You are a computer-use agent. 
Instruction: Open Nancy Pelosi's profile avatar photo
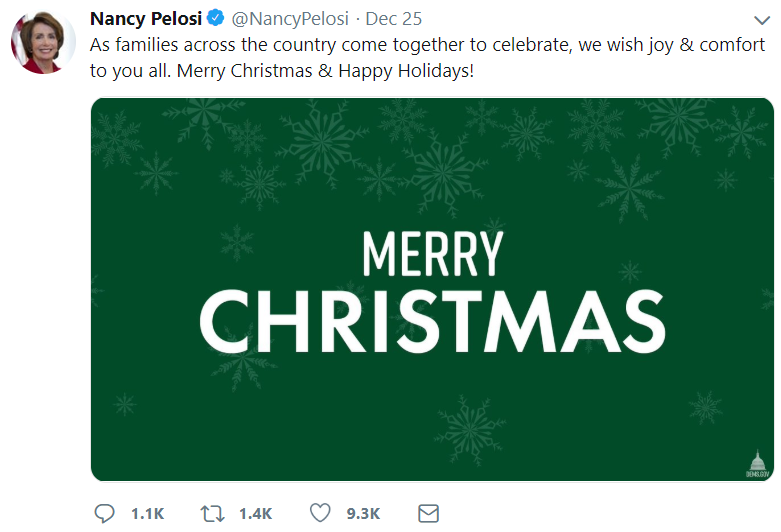click(x=44, y=43)
